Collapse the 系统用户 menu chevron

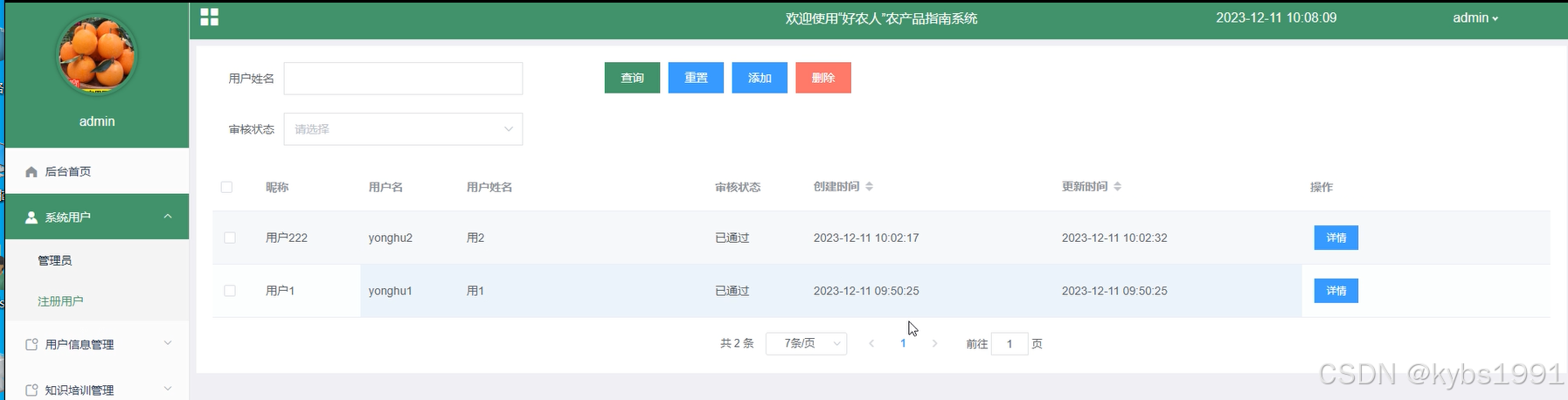click(x=168, y=217)
